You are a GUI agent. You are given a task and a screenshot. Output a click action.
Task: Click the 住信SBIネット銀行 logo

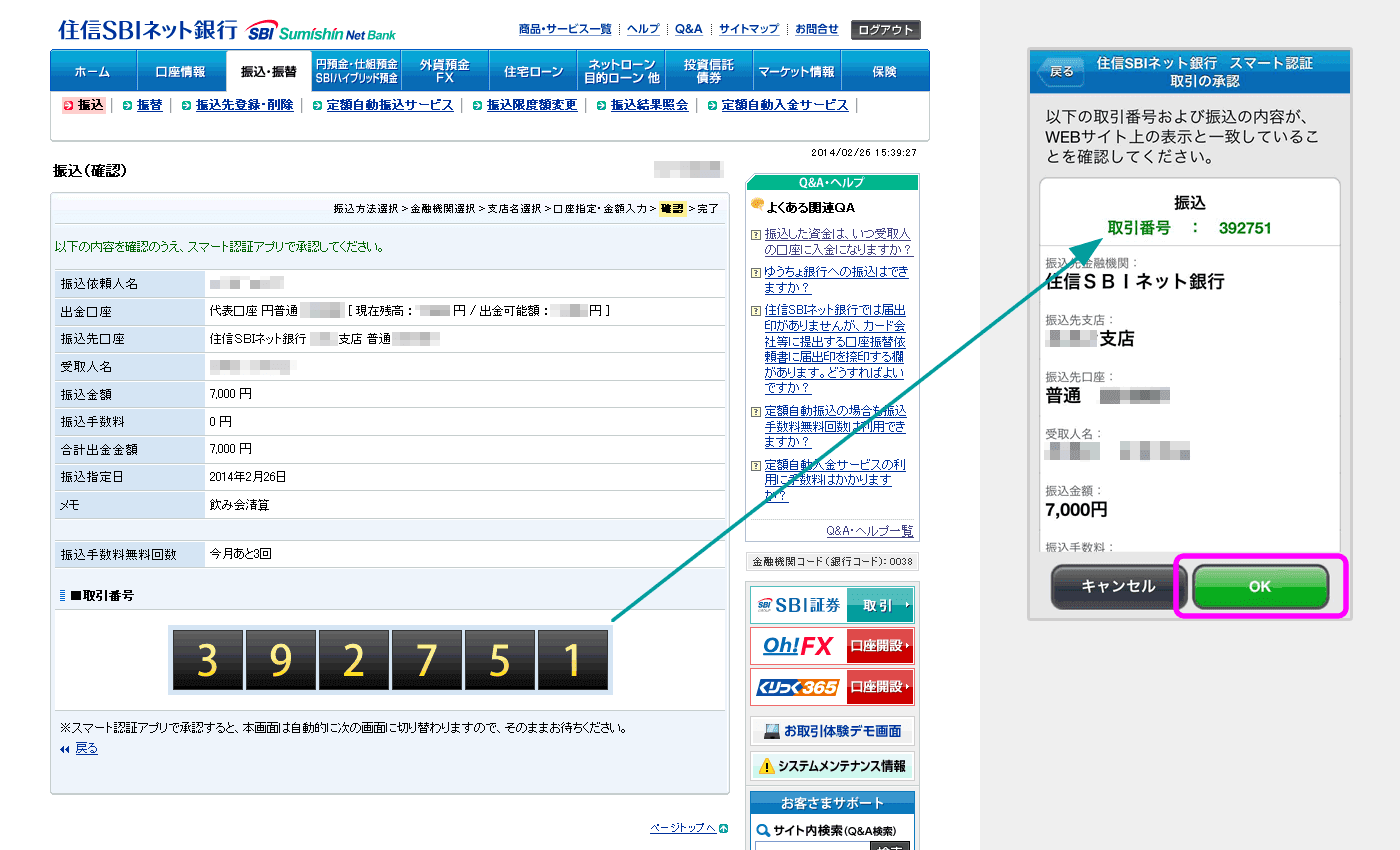tap(227, 30)
